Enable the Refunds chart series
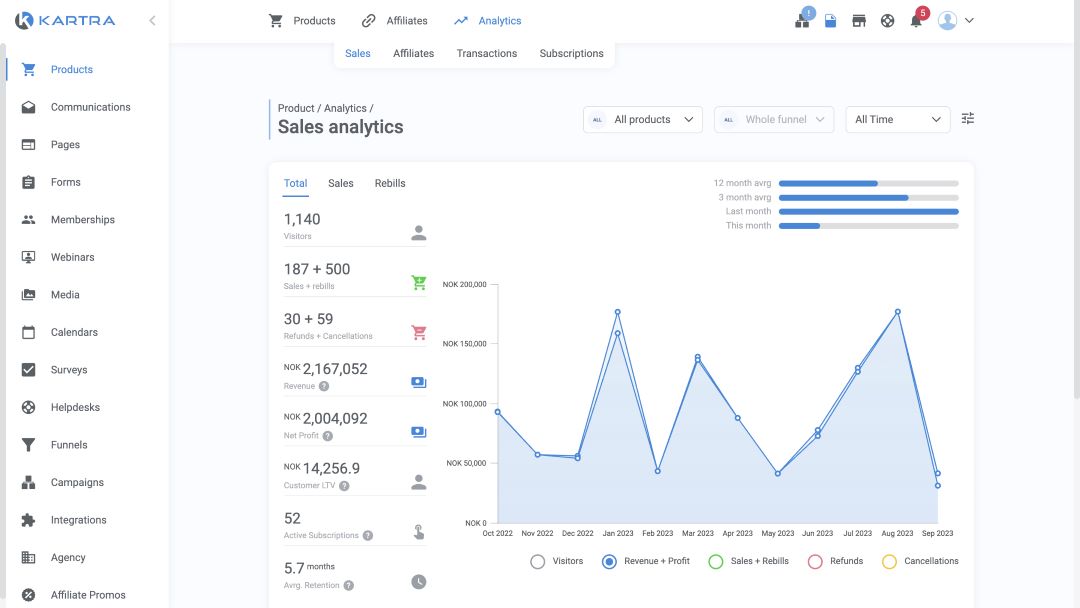The image size is (1080, 608). coord(815,561)
